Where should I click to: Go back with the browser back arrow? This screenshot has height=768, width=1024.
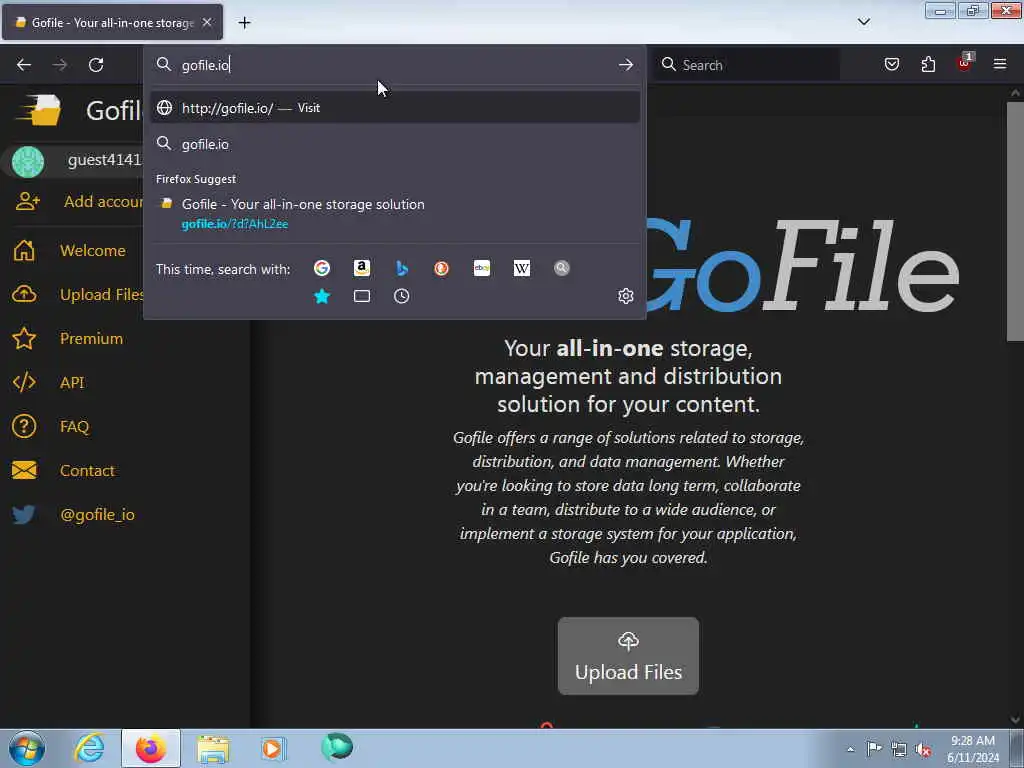[x=24, y=65]
